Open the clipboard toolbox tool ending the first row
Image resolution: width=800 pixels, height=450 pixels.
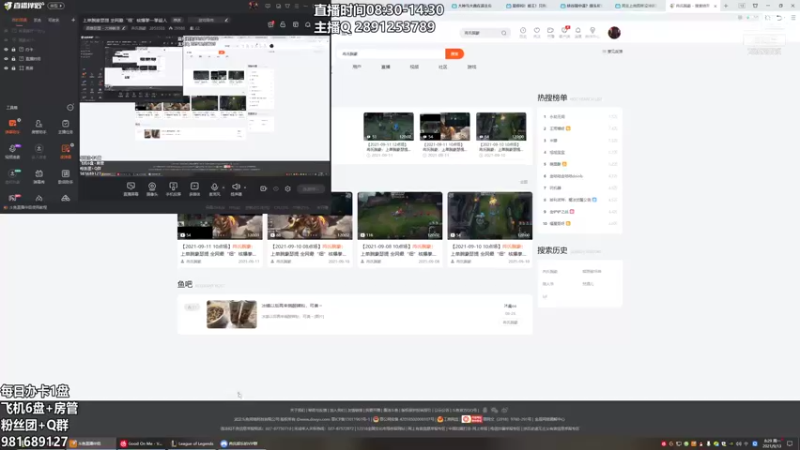[x=65, y=126]
